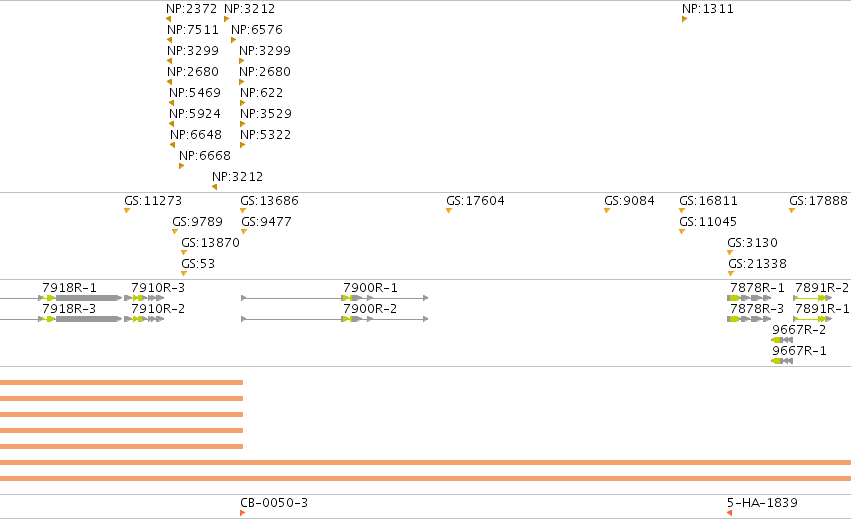Open the NP:6648 feature label
Screen dimensions: 851x519
196,135
